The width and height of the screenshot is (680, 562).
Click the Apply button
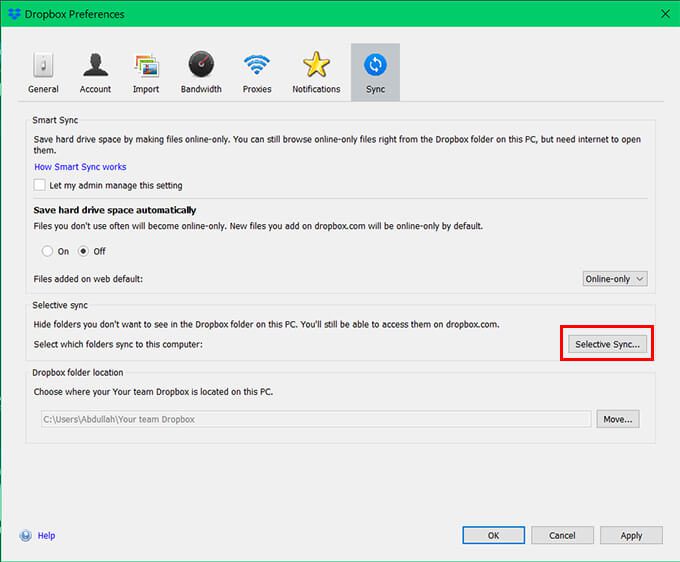point(631,536)
